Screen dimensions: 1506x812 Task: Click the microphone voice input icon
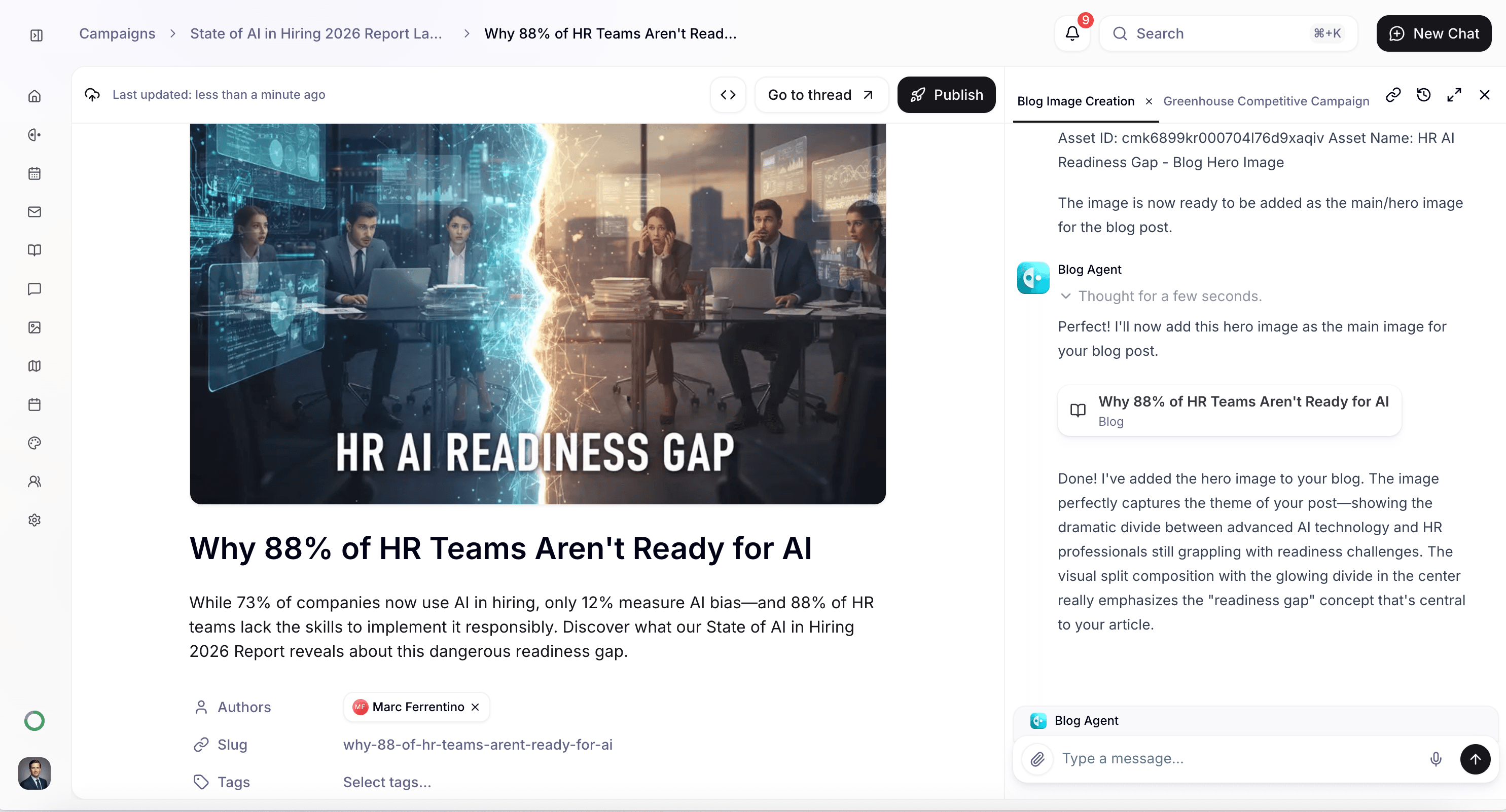tap(1435, 759)
